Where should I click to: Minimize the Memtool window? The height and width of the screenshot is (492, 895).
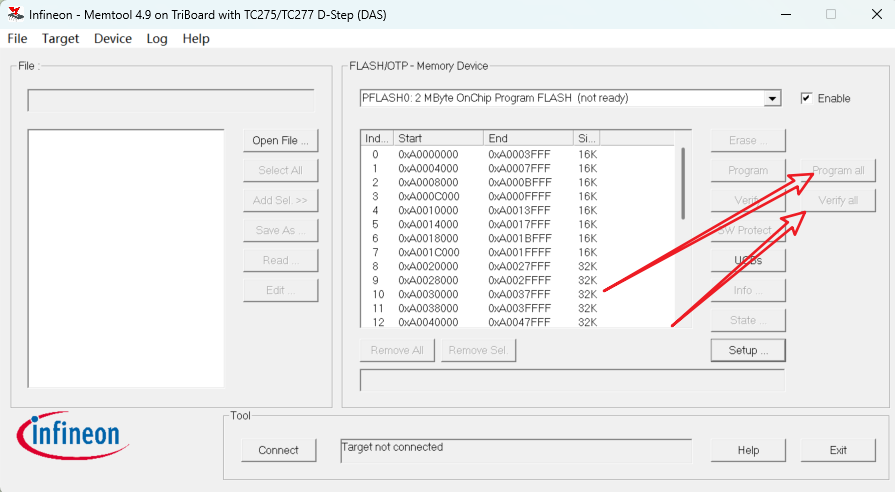click(786, 14)
